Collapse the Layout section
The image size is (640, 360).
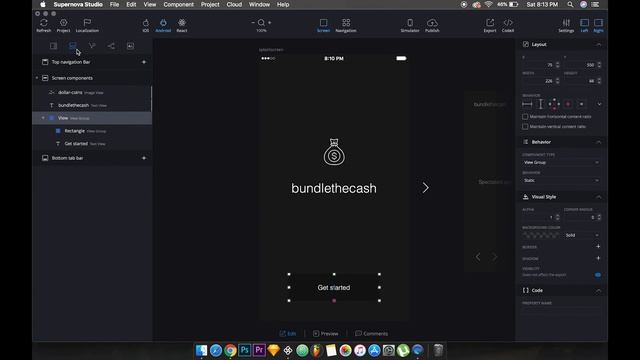(598, 44)
